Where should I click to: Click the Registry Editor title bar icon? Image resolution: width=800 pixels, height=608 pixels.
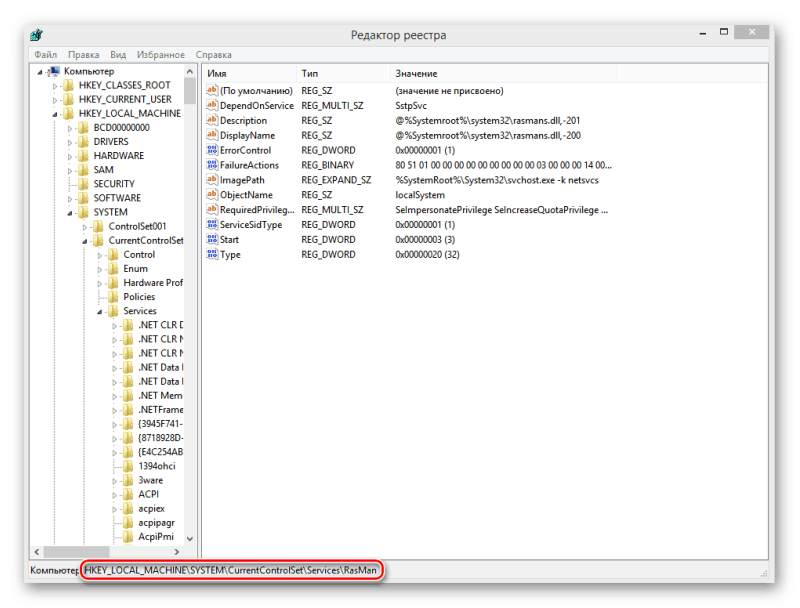(36, 35)
